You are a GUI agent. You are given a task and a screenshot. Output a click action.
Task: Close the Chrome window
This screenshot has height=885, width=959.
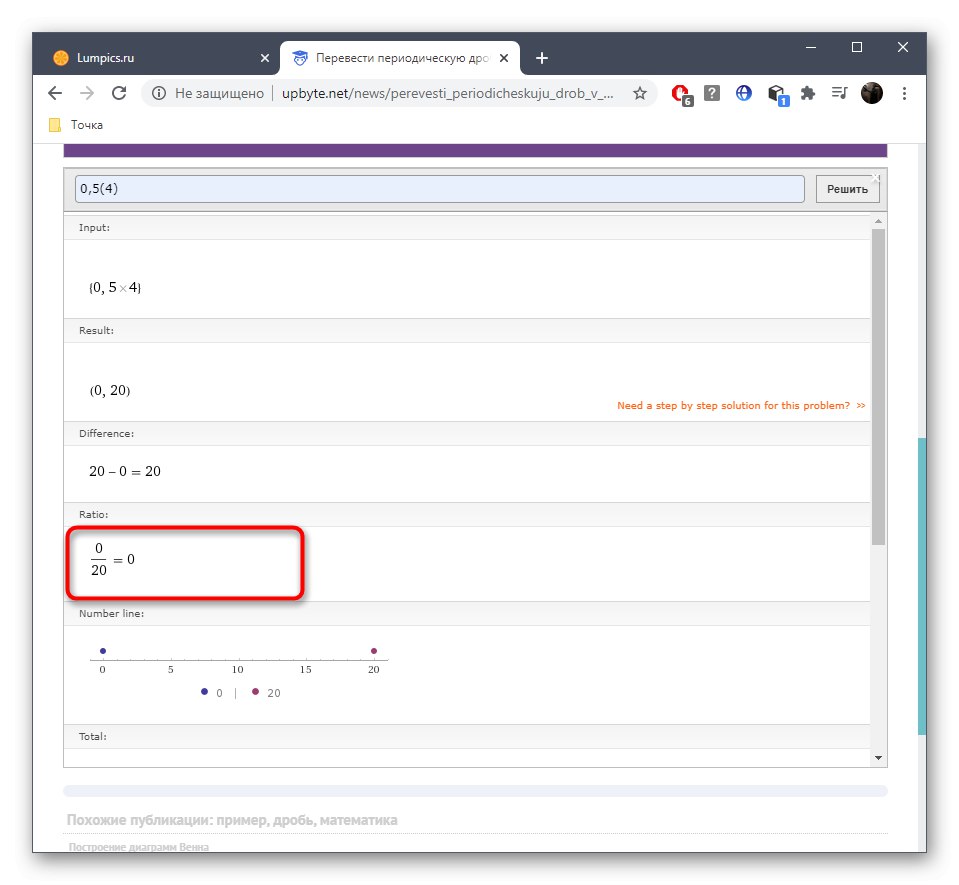tap(903, 47)
